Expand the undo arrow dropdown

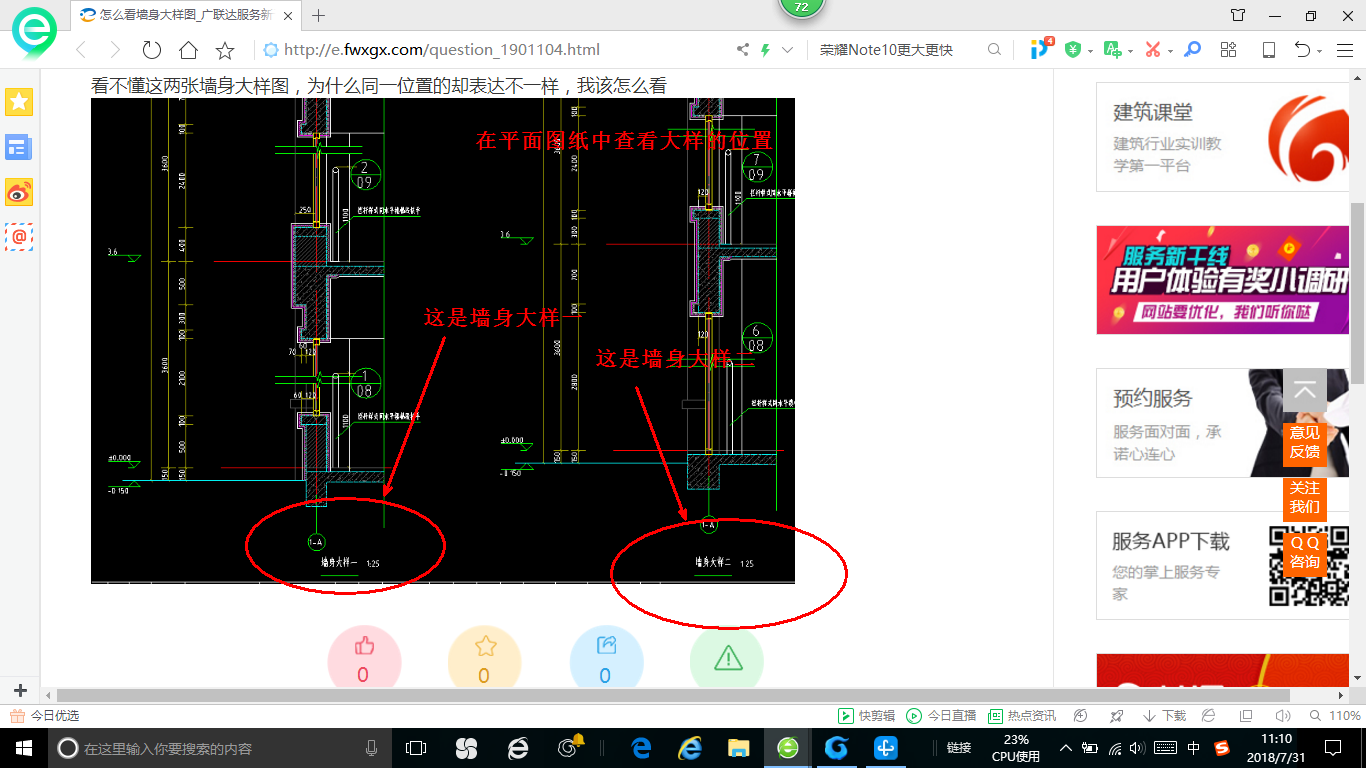[1320, 51]
